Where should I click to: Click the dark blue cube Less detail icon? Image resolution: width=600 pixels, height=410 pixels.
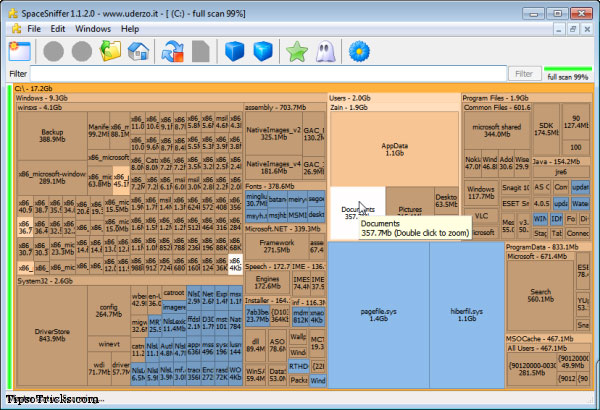234,51
